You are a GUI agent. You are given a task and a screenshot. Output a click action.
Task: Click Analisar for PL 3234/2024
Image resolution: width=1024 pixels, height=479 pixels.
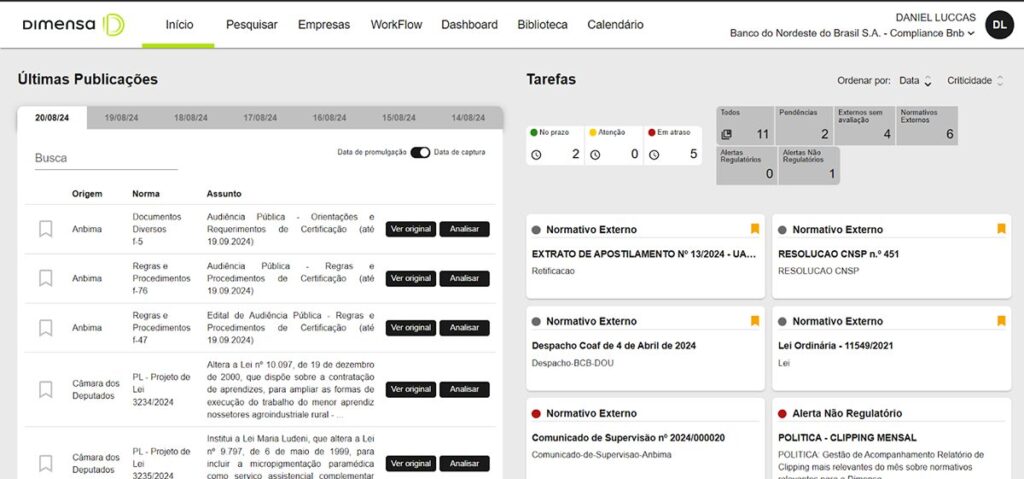tap(464, 389)
